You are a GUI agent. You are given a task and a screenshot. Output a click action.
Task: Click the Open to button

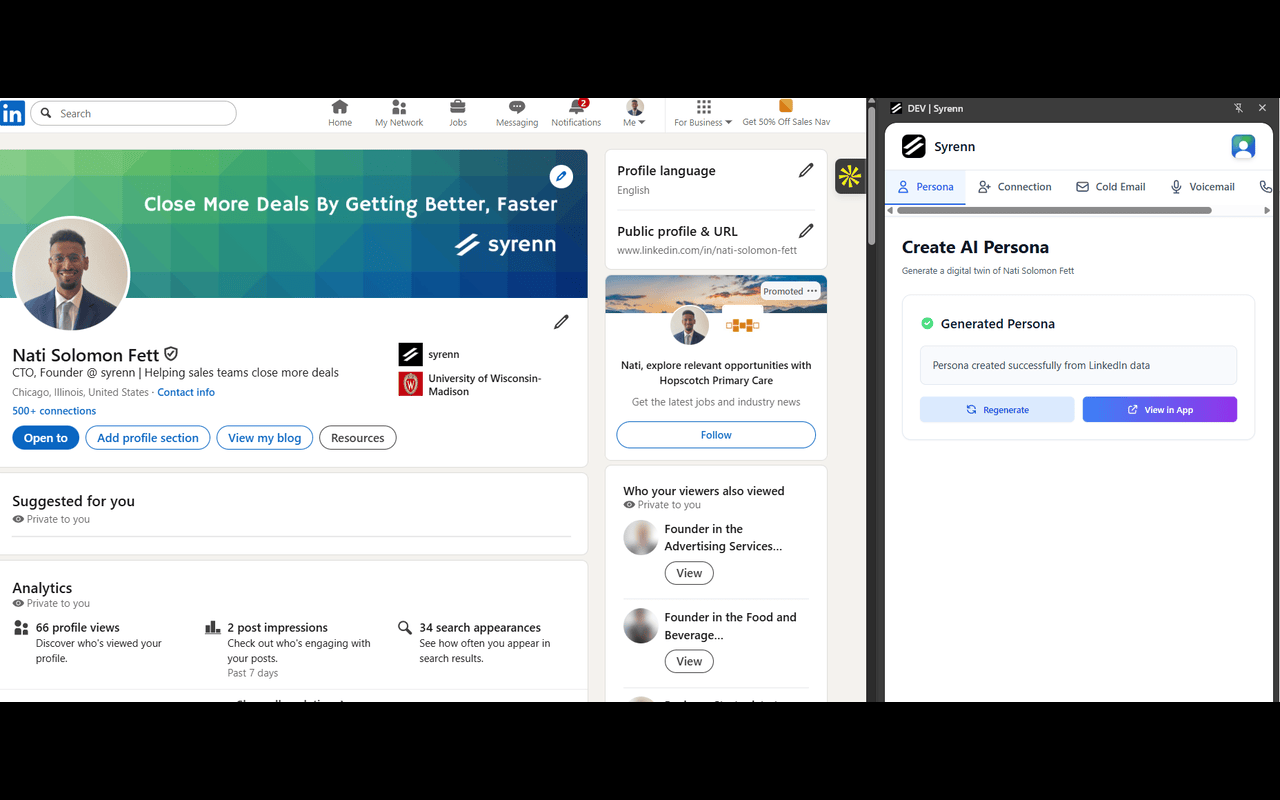pos(46,438)
